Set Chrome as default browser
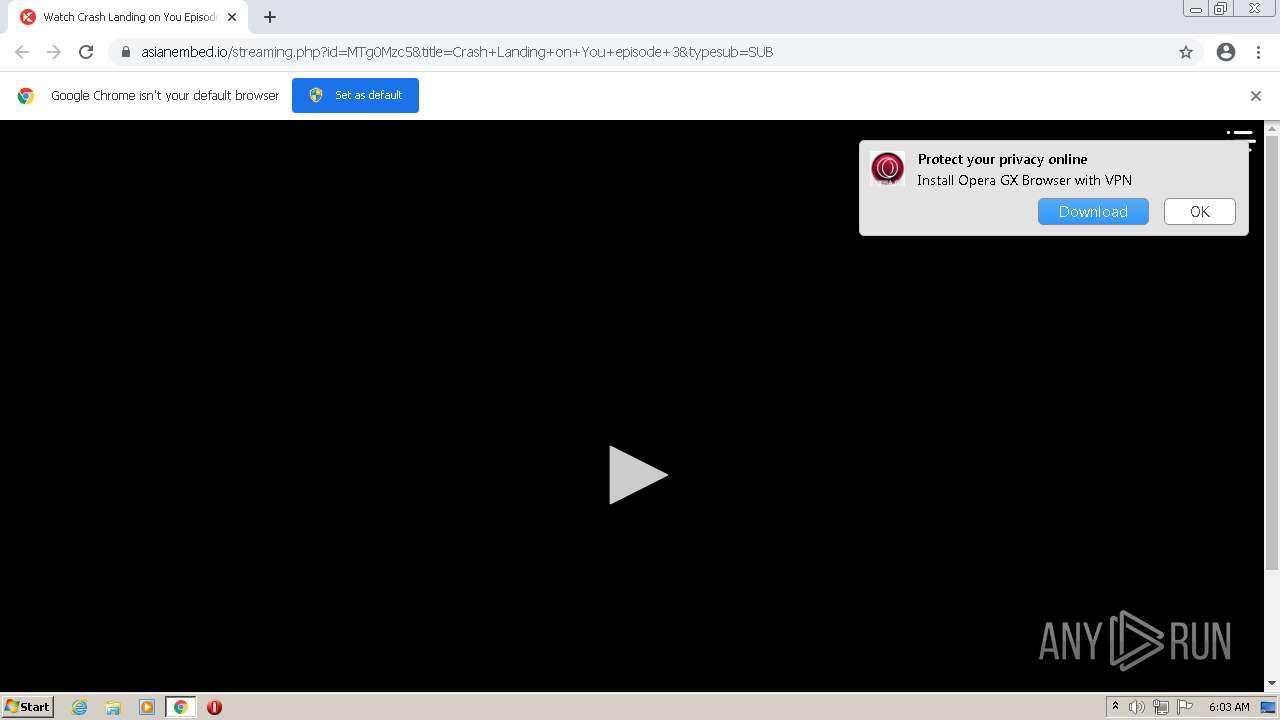 tap(355, 95)
